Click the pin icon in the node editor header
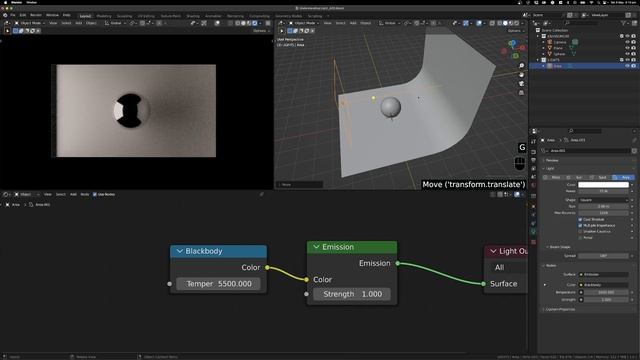 (262, 194)
